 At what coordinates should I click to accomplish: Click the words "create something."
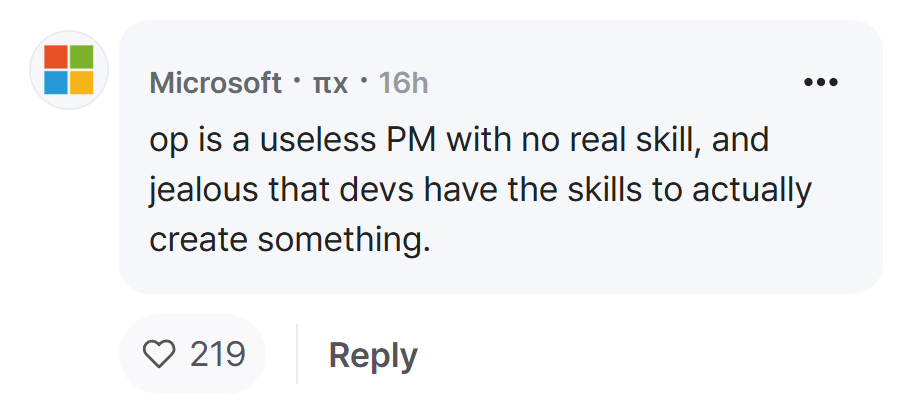(290, 240)
